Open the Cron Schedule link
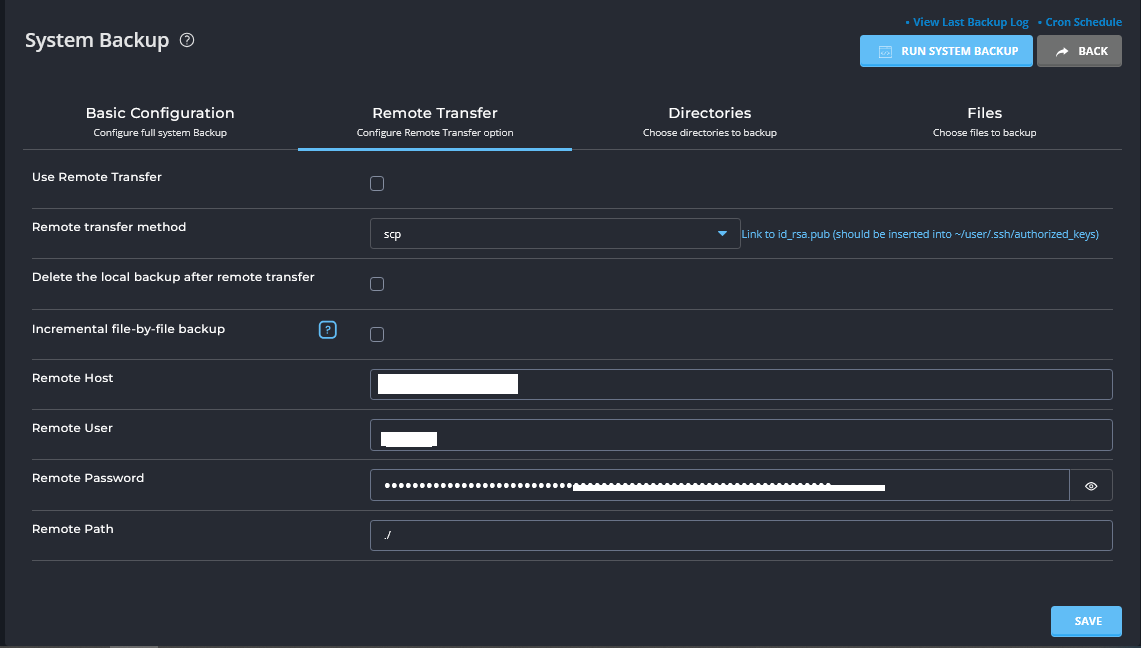The width and height of the screenshot is (1141, 648). 1082,22
